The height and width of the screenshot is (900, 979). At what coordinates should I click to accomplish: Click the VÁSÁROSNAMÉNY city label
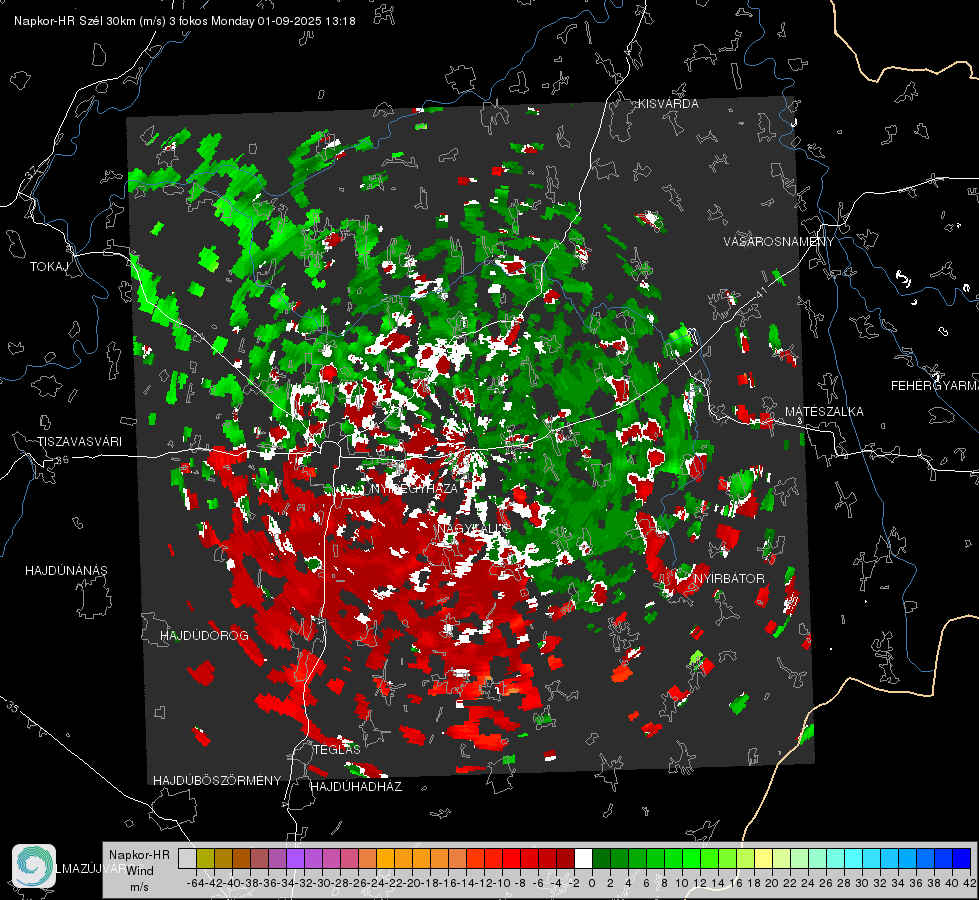779,242
